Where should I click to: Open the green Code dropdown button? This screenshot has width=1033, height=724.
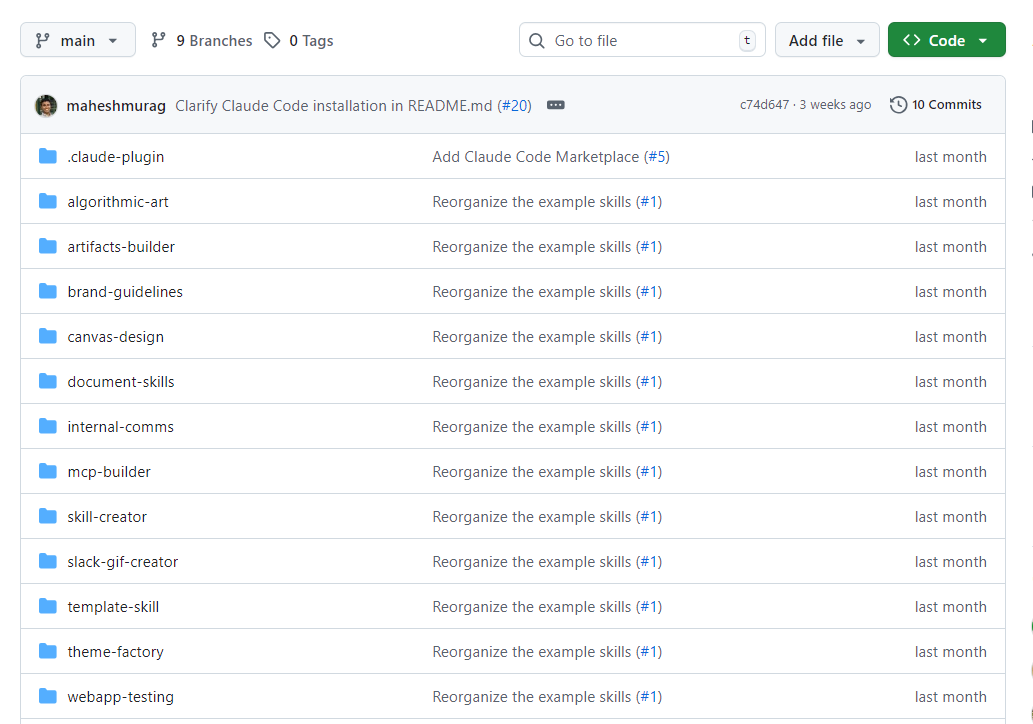946,40
